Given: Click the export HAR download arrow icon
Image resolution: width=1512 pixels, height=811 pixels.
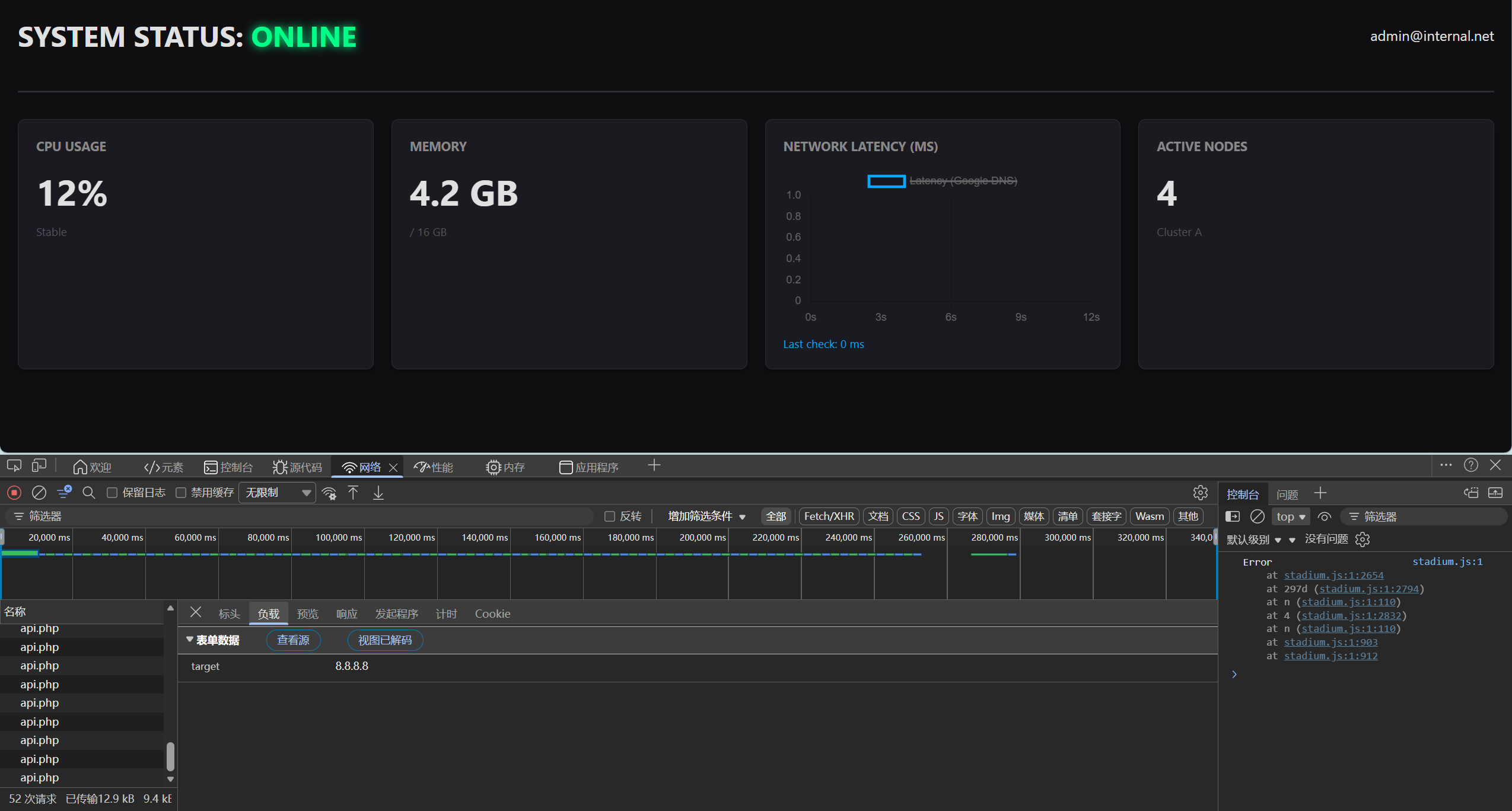Looking at the screenshot, I should click(378, 493).
